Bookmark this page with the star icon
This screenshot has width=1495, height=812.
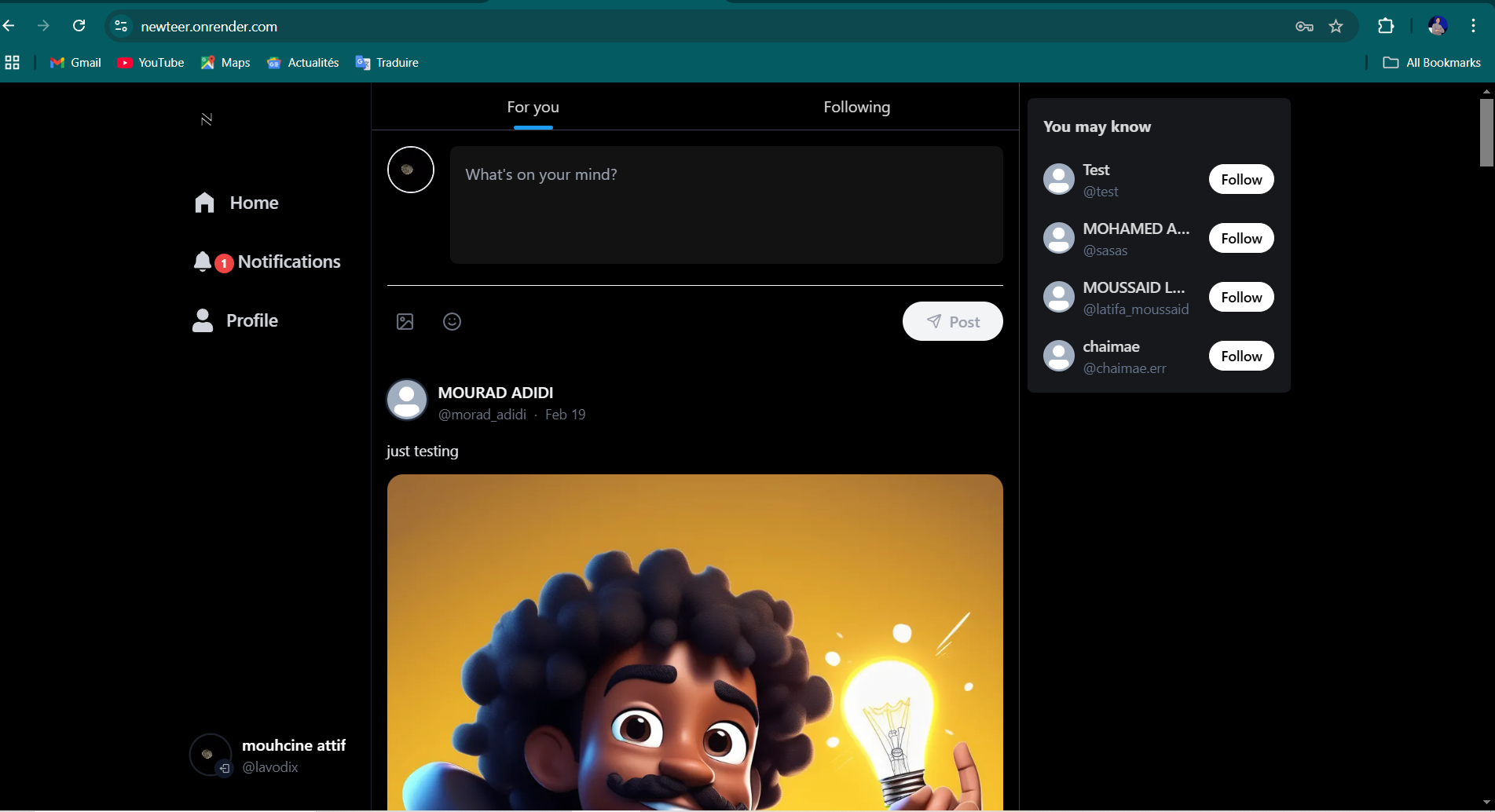(1336, 26)
